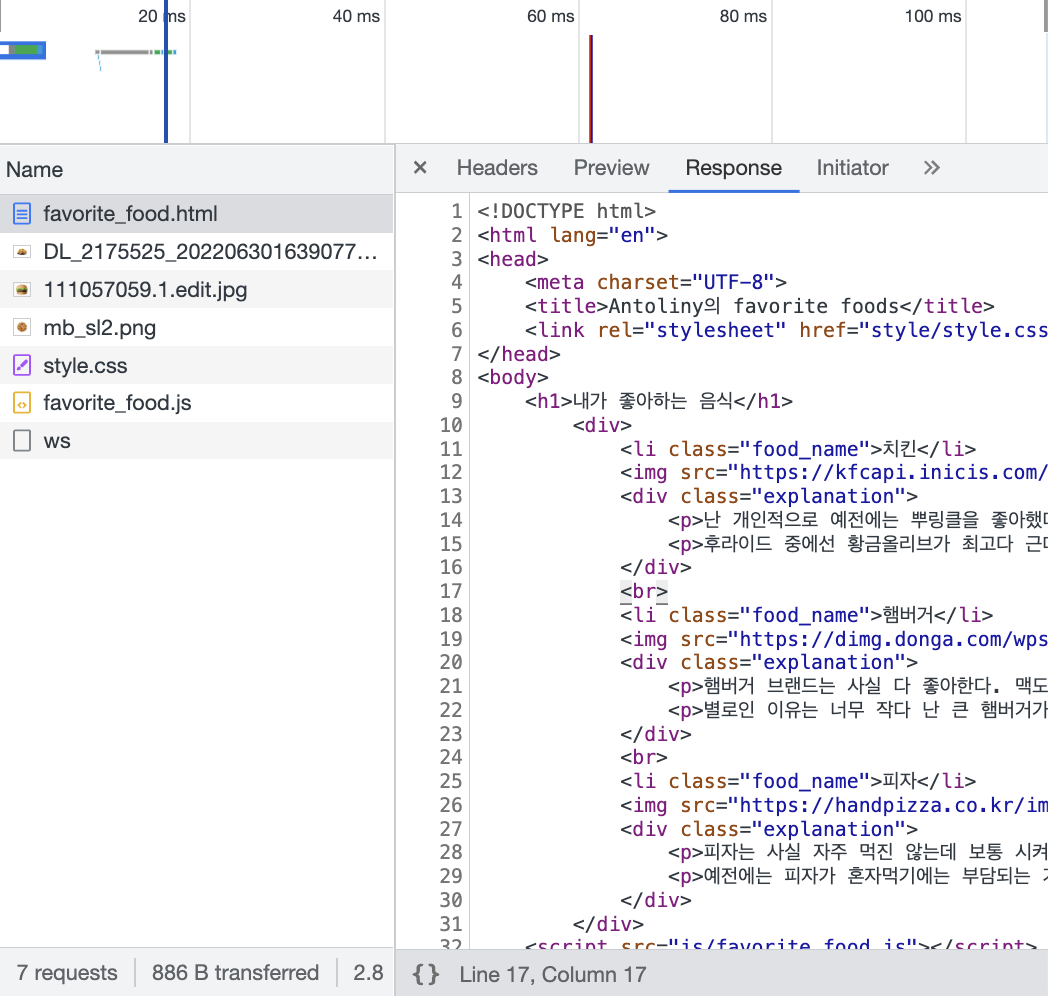The image size is (1048, 996).
Task: Click the br tag on line 17
Action: click(644, 591)
